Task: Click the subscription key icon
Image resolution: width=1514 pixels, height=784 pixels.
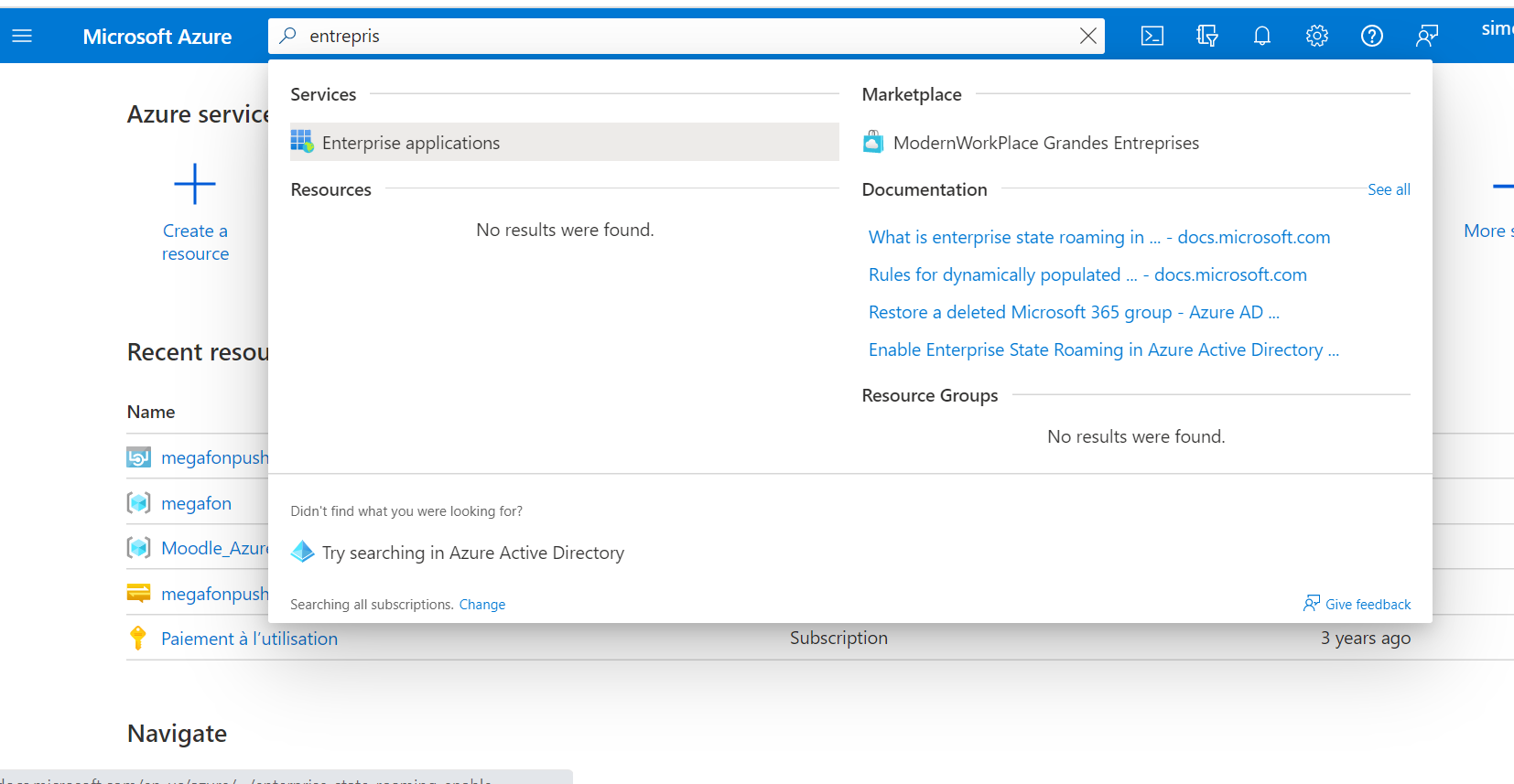Action: tap(138, 638)
